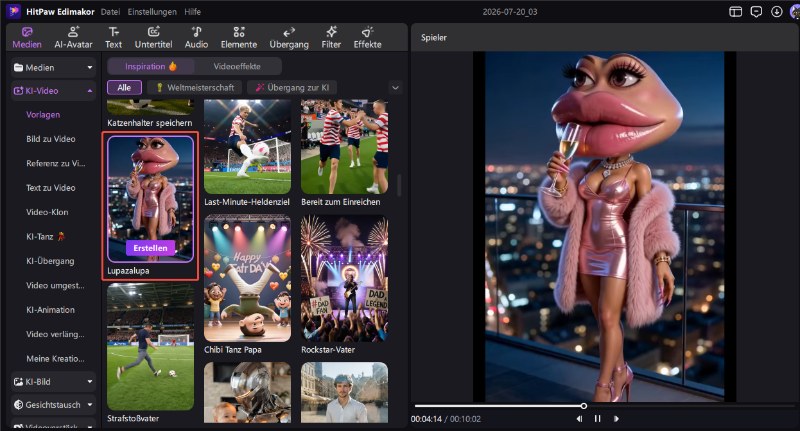Open the Übergang transitions panel
This screenshot has height=431, width=800.
point(289,38)
